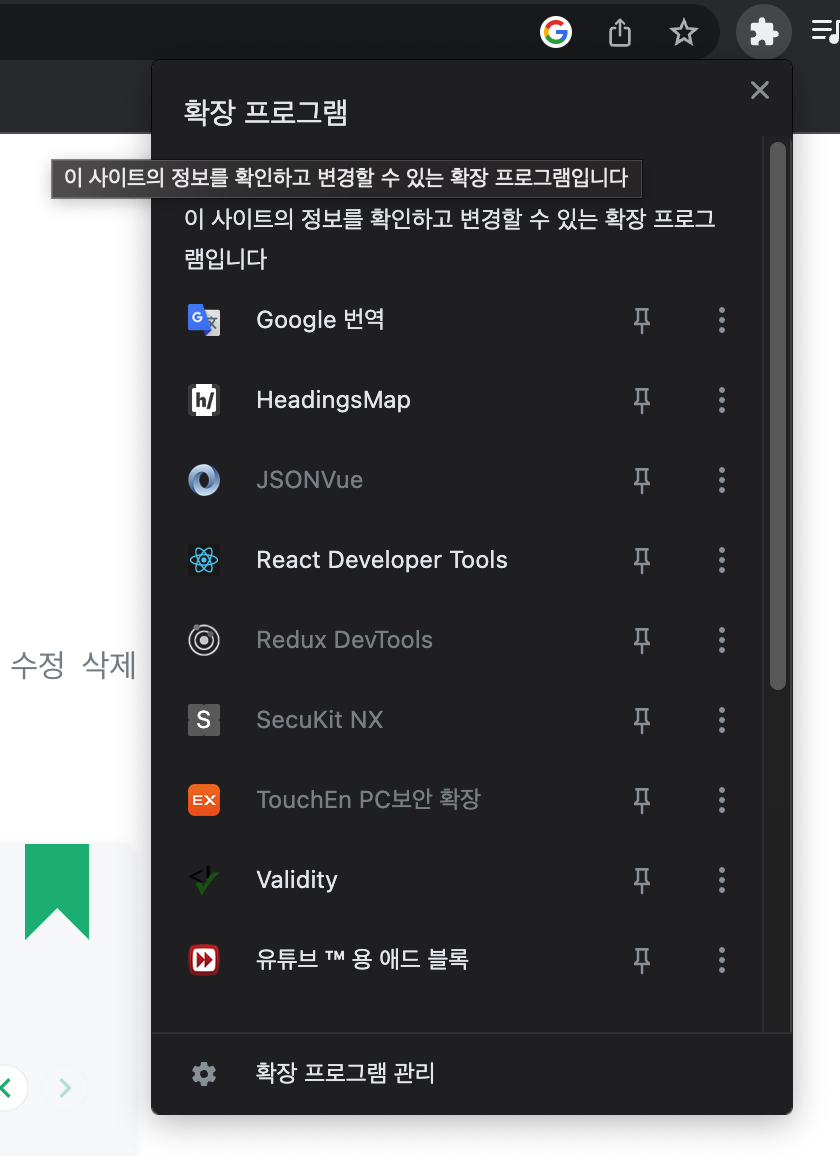
Task: Open more options for HeadingsMap
Action: coord(721,400)
